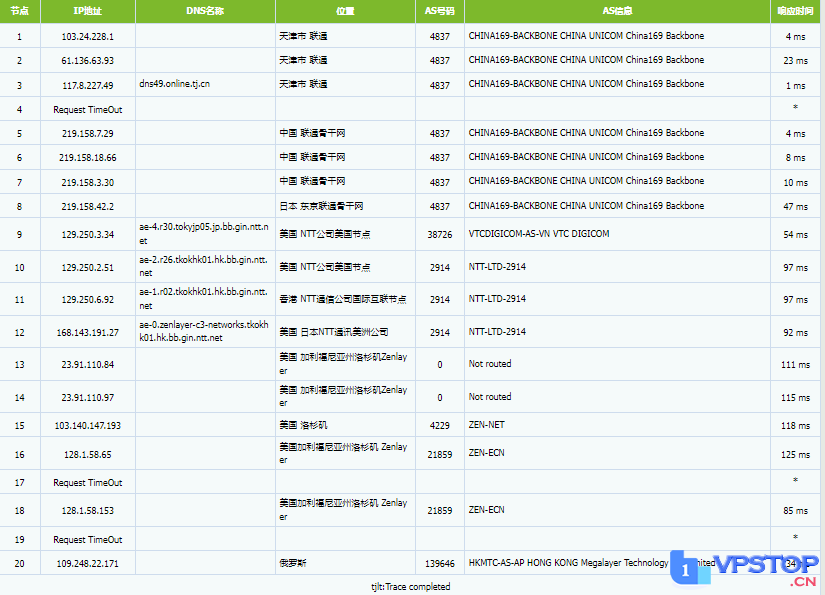
Task: Click response time 125 ms
Action: [x=795, y=455]
